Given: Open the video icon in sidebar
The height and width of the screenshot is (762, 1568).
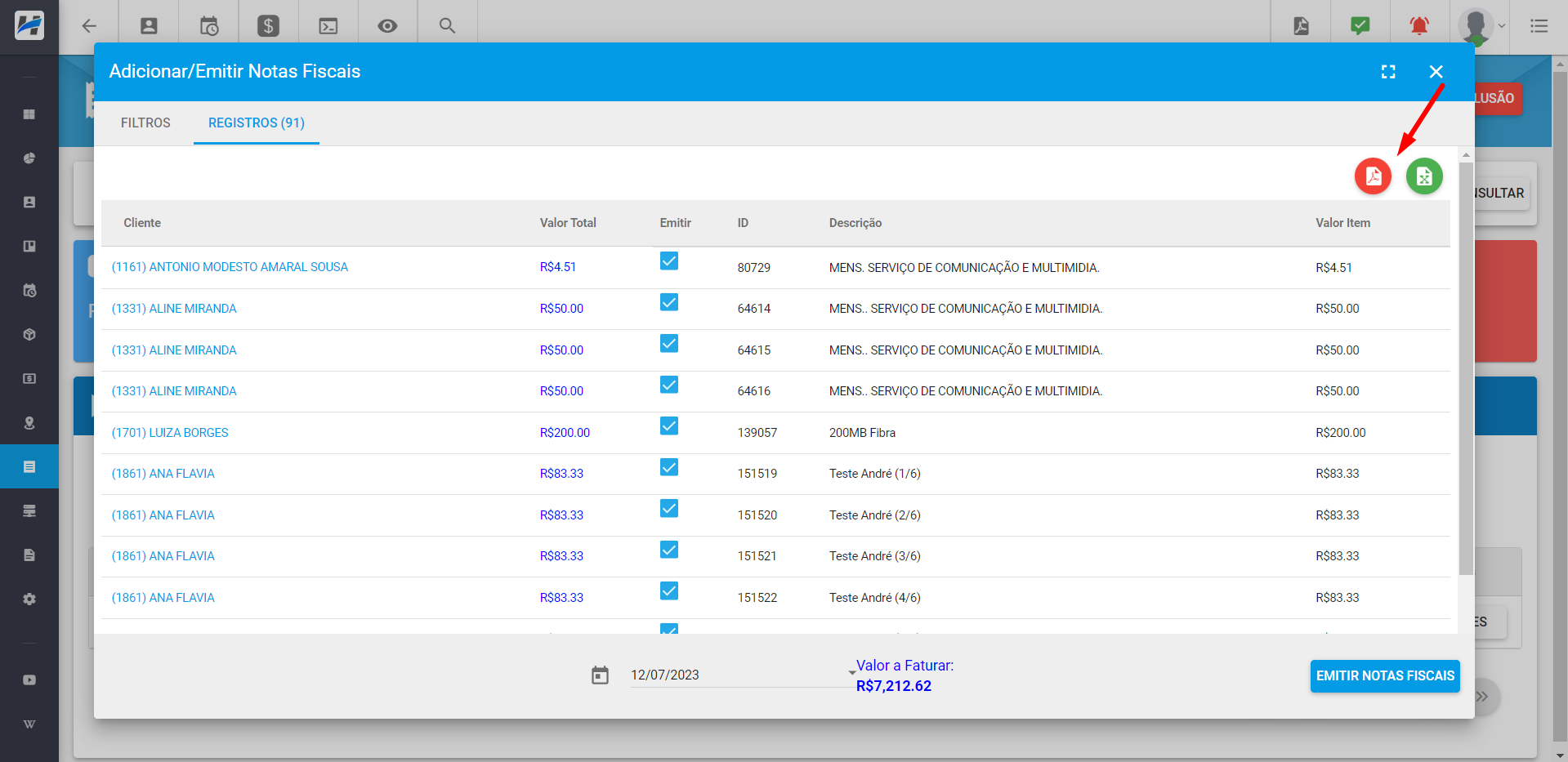Looking at the screenshot, I should (29, 680).
